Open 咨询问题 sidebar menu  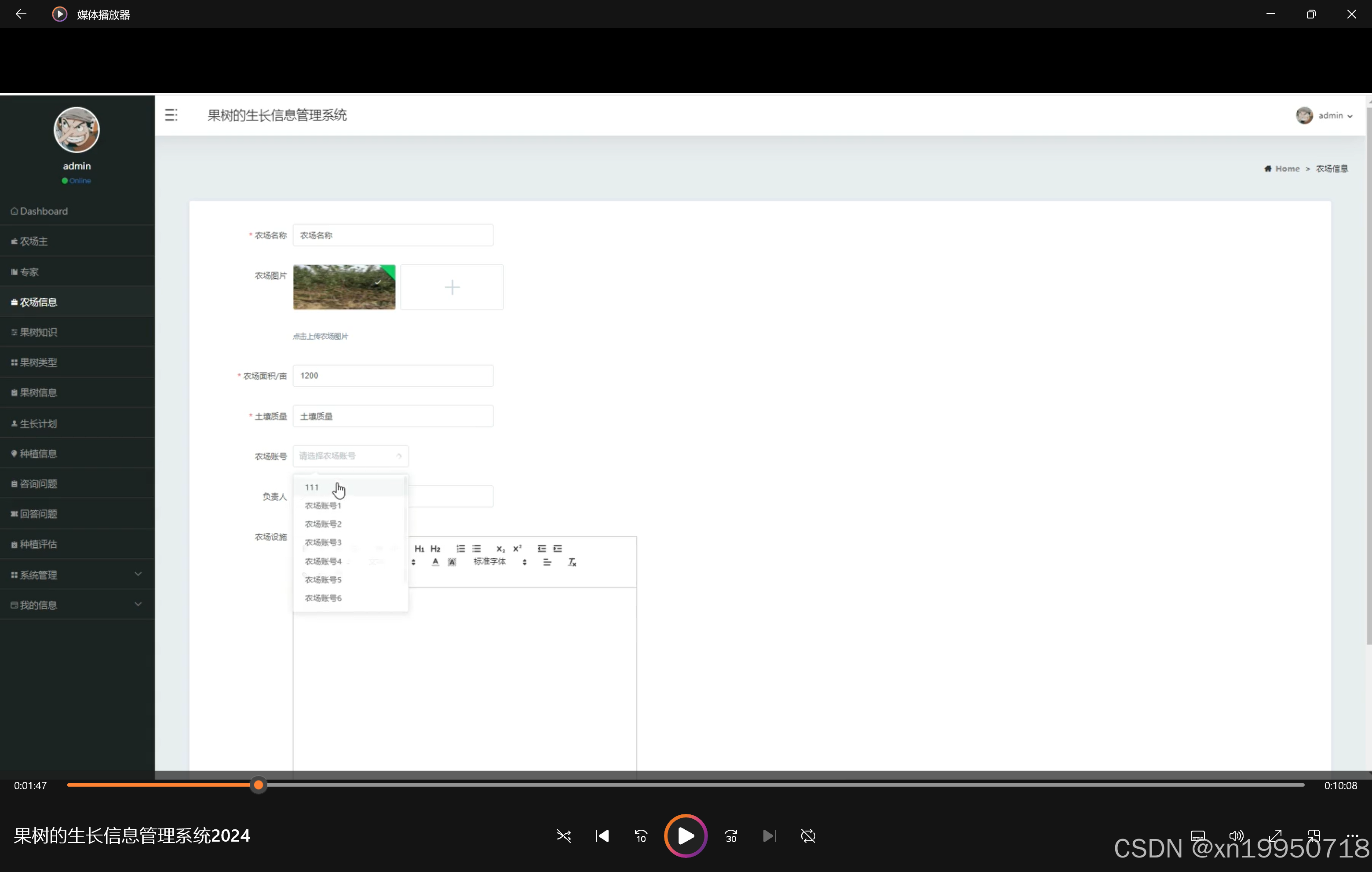point(77,484)
